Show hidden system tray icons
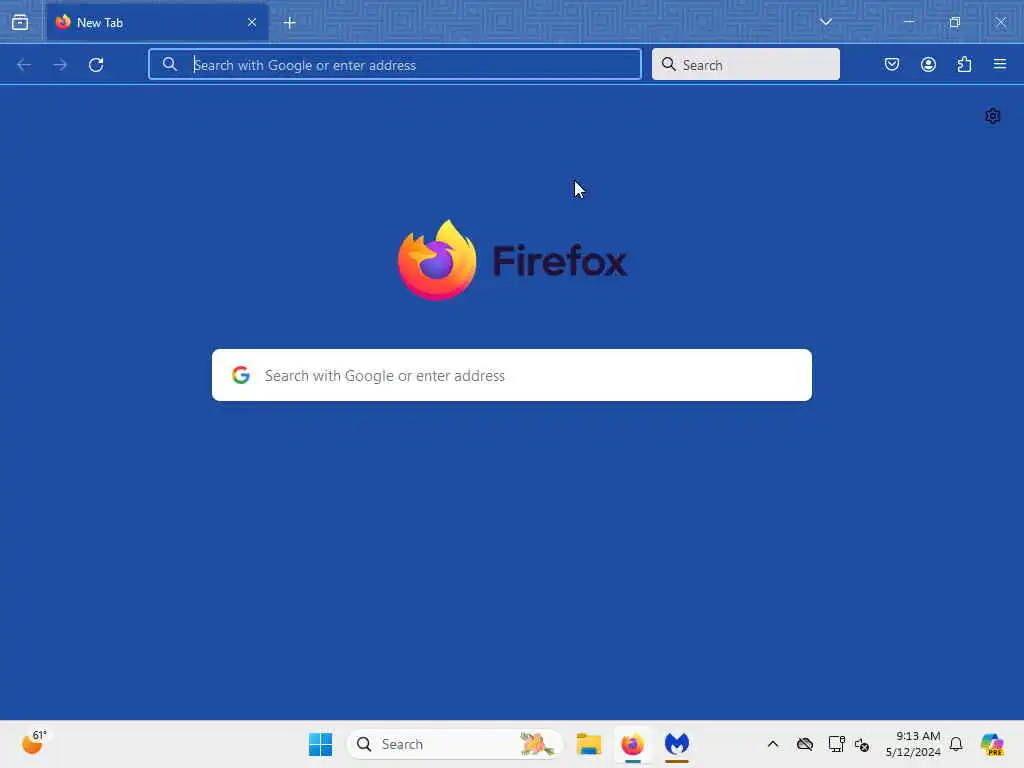 click(x=773, y=744)
